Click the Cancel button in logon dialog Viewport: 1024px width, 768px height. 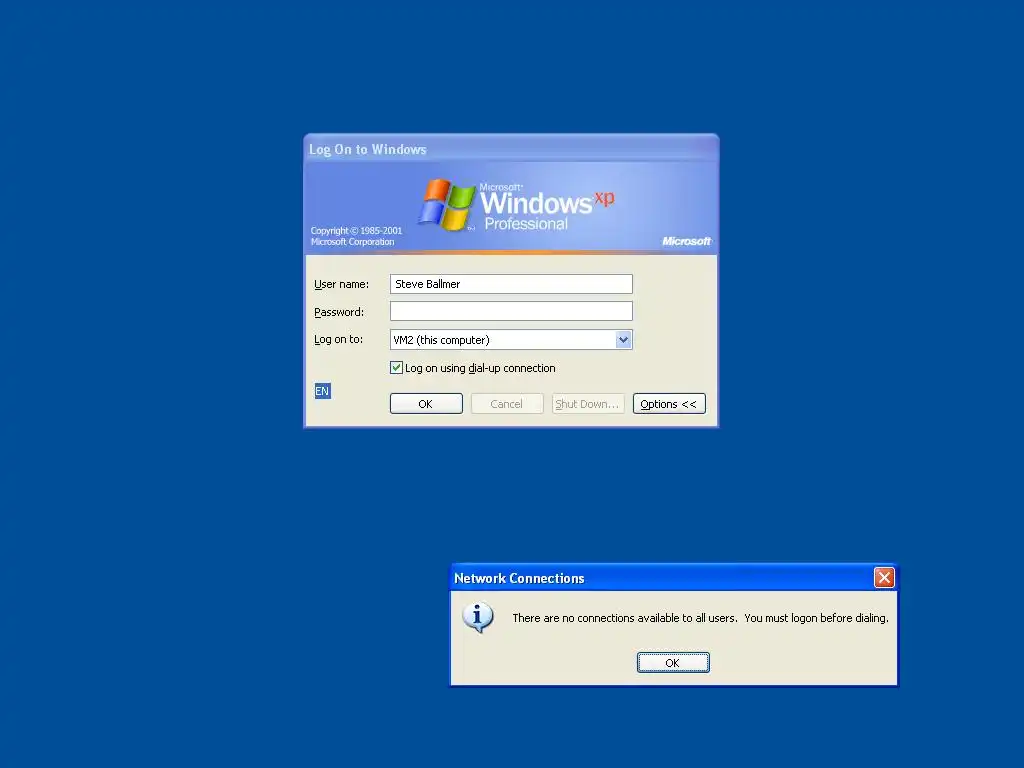(507, 404)
